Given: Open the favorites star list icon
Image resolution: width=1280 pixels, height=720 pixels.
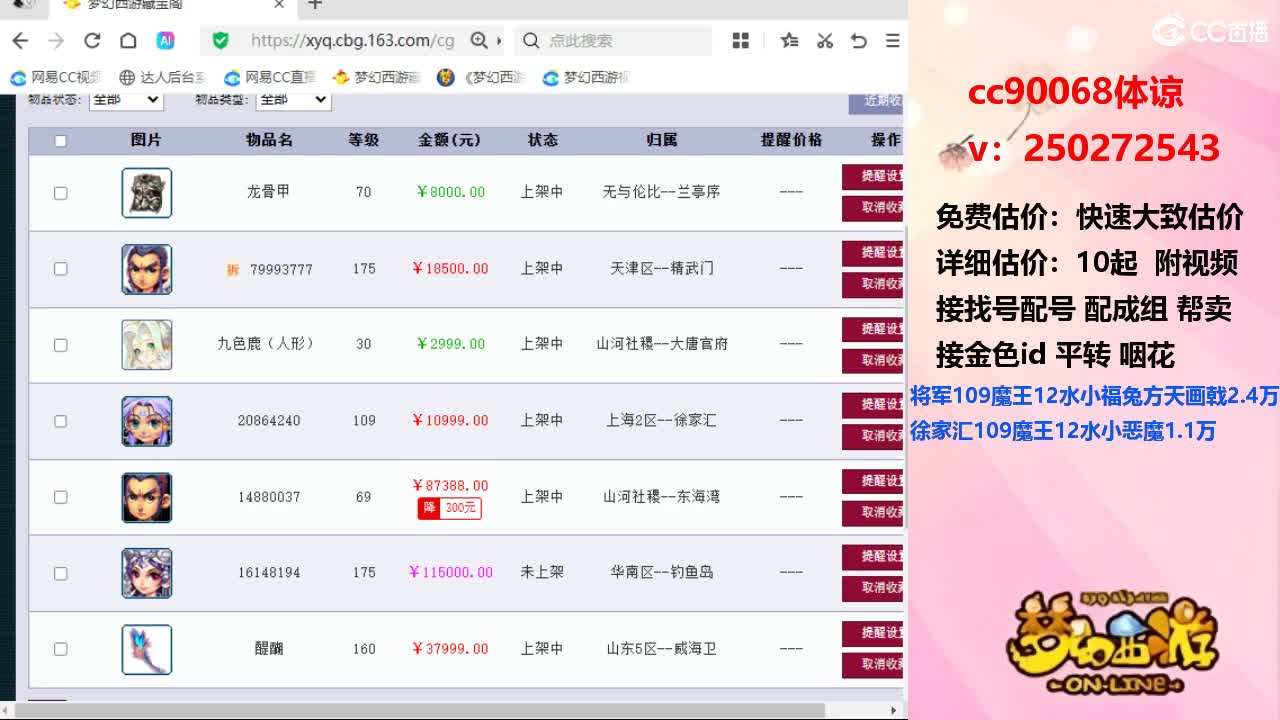Looking at the screenshot, I should pos(790,41).
